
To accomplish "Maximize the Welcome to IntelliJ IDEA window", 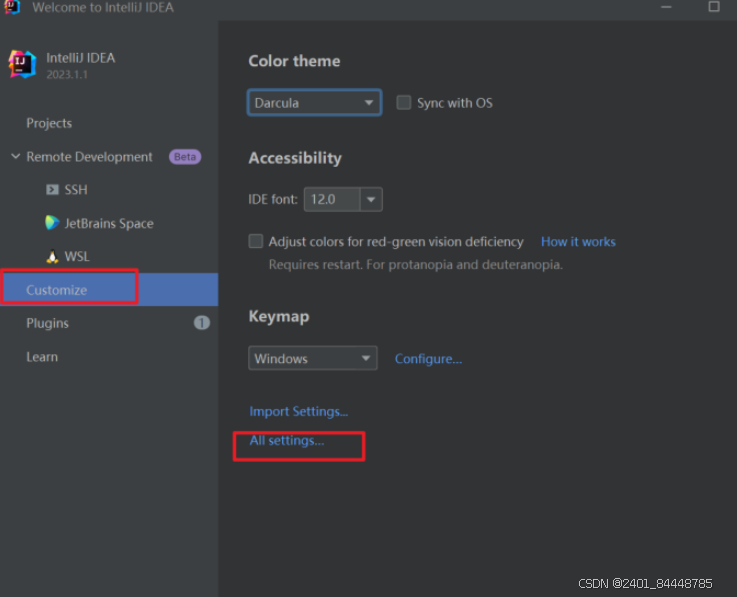I will pyautogui.click(x=714, y=7).
